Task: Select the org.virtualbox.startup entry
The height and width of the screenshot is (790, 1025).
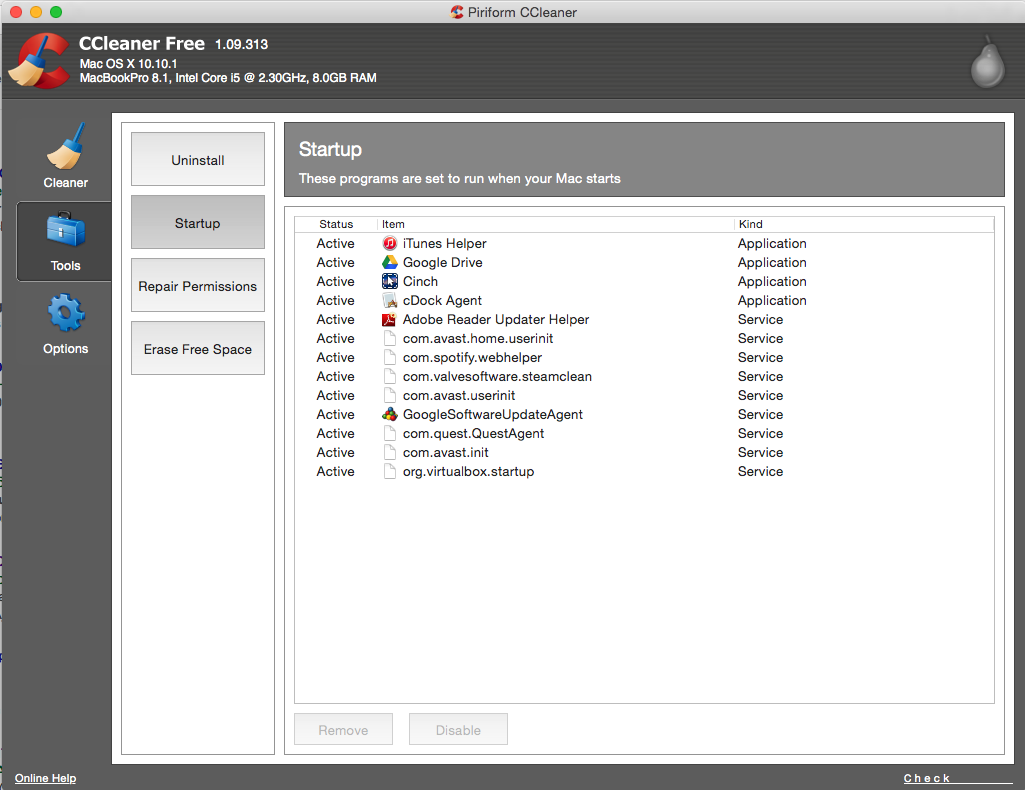Action: pos(644,470)
